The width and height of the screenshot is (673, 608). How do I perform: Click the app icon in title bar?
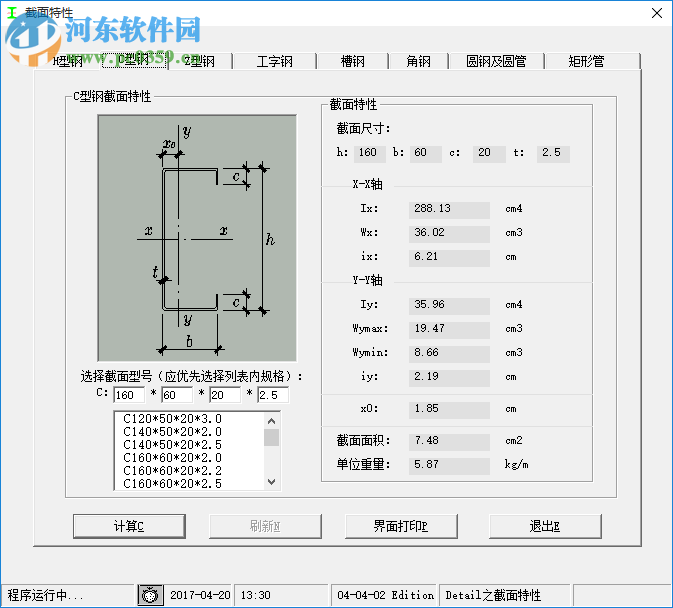point(12,13)
